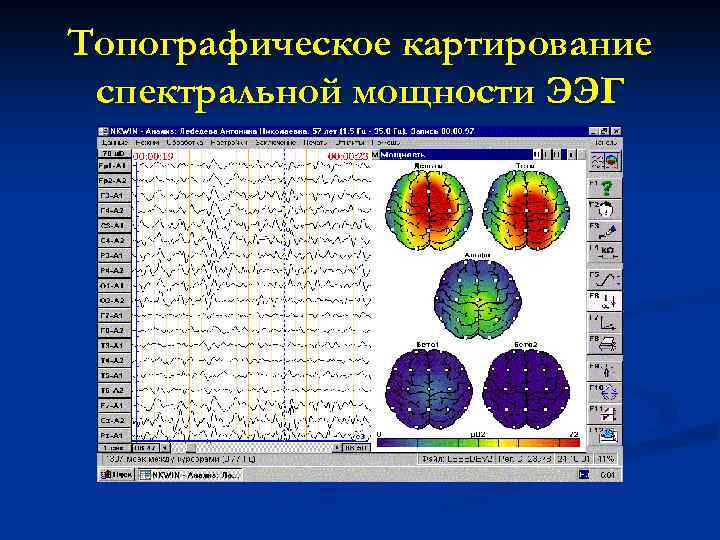Click the cursor interval text in the status bar
This screenshot has height=540, width=720.
[x=181, y=459]
